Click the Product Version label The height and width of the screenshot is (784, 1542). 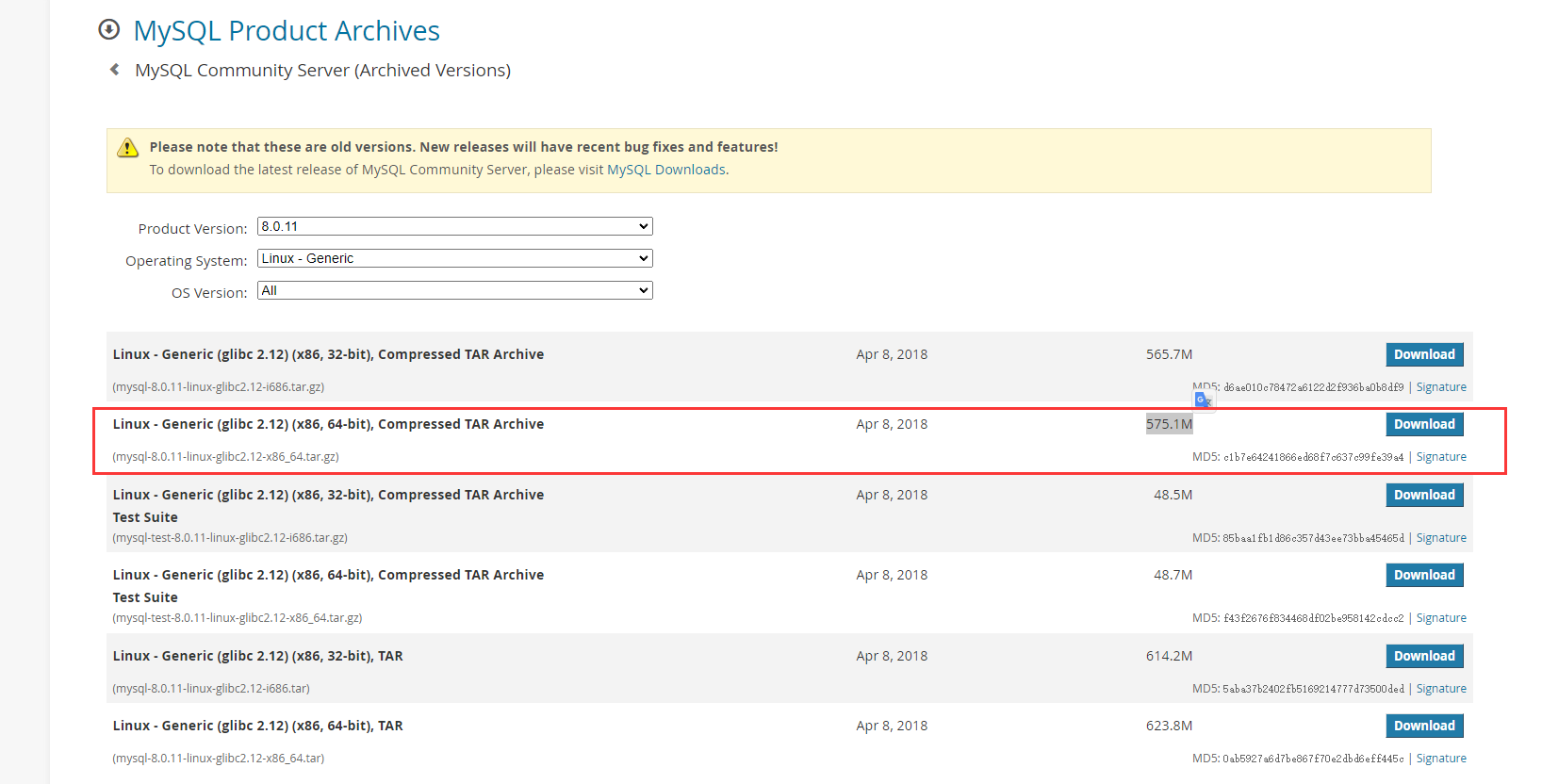192,229
